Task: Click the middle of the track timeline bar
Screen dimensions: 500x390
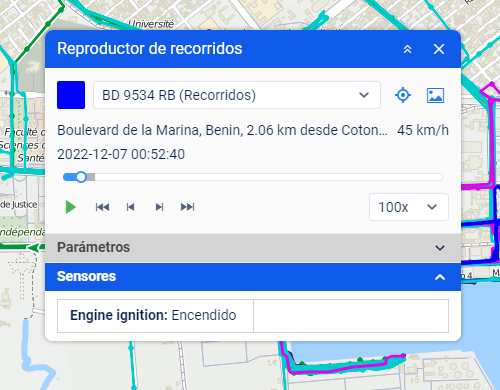Action: pos(253,177)
